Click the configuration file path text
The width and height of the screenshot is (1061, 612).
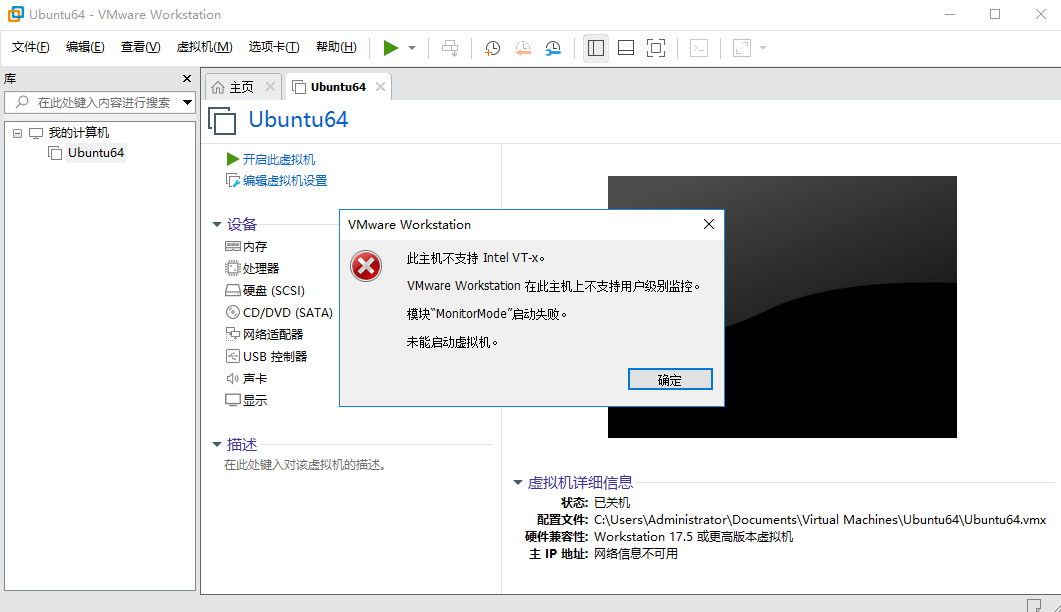[819, 520]
